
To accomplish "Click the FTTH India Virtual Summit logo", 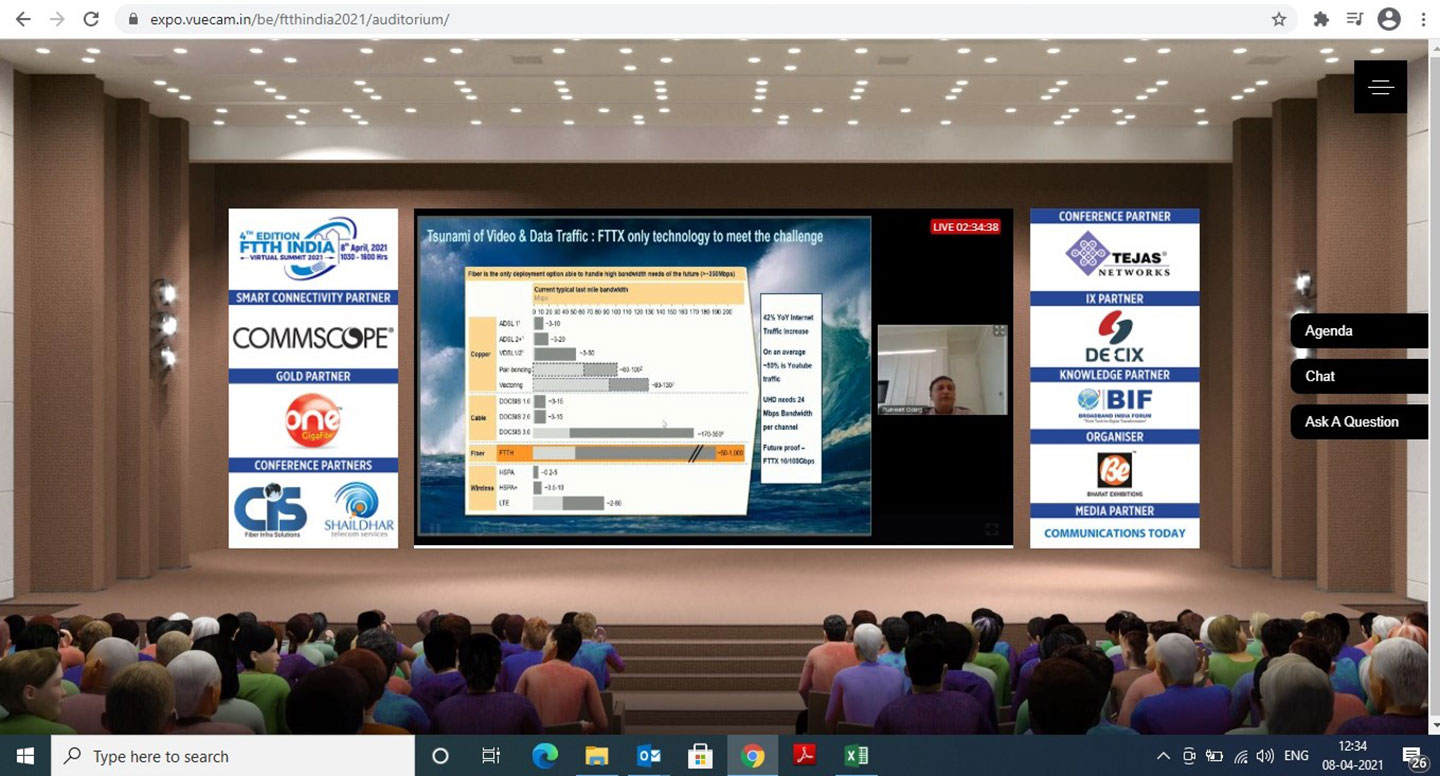I will (313, 249).
